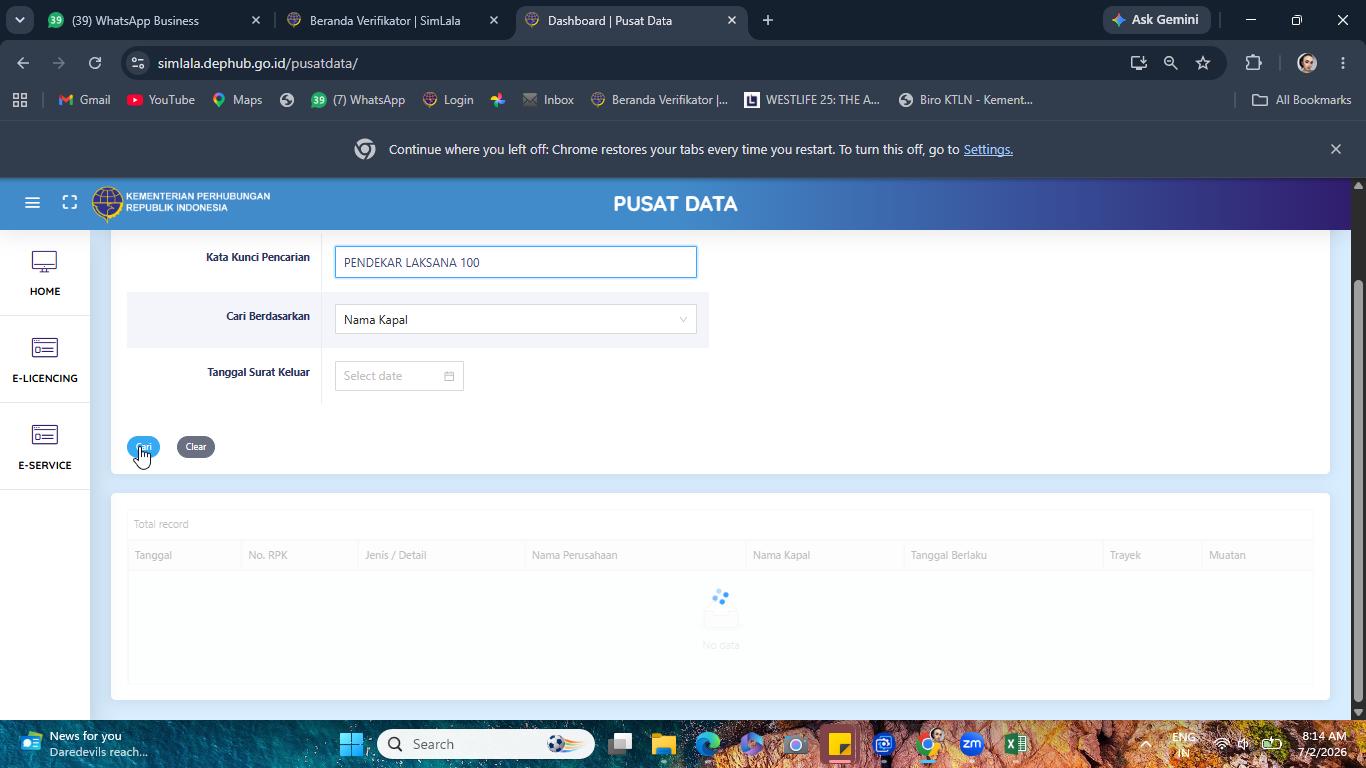
Task: Click the Ask Gemini button
Action: pyautogui.click(x=1157, y=20)
